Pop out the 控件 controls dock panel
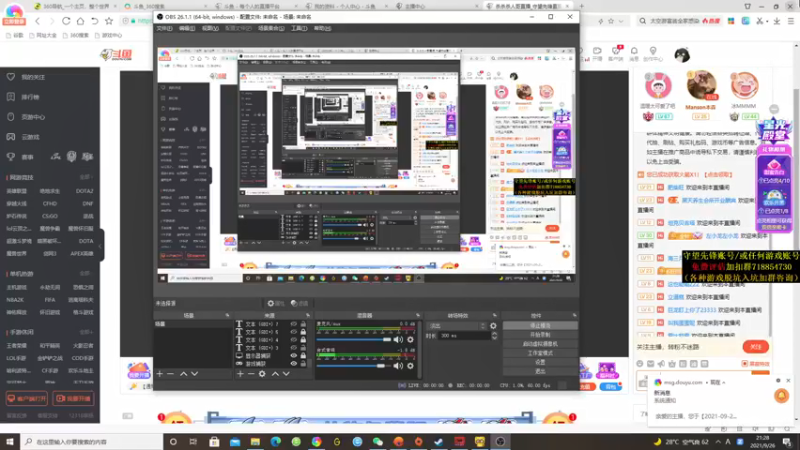The image size is (800, 450). pos(574,315)
